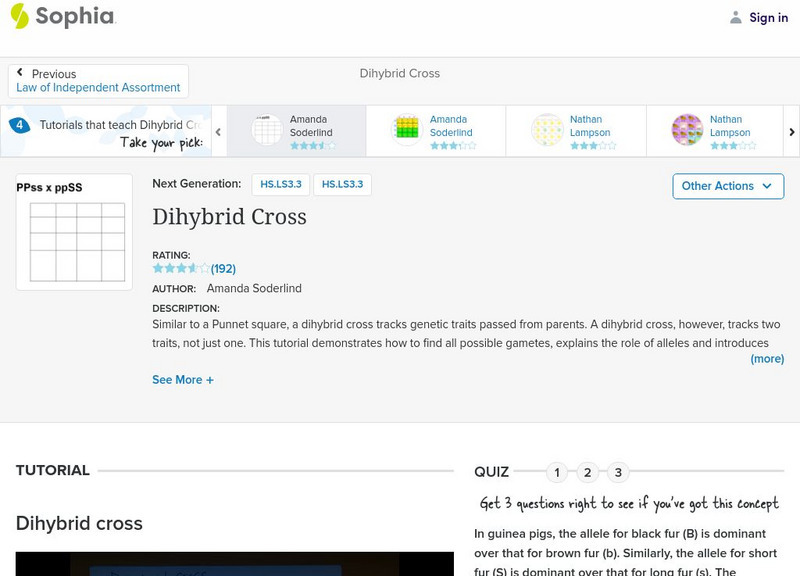Click the first HS.LS3.3 standard tag
The width and height of the screenshot is (800, 576).
point(281,184)
